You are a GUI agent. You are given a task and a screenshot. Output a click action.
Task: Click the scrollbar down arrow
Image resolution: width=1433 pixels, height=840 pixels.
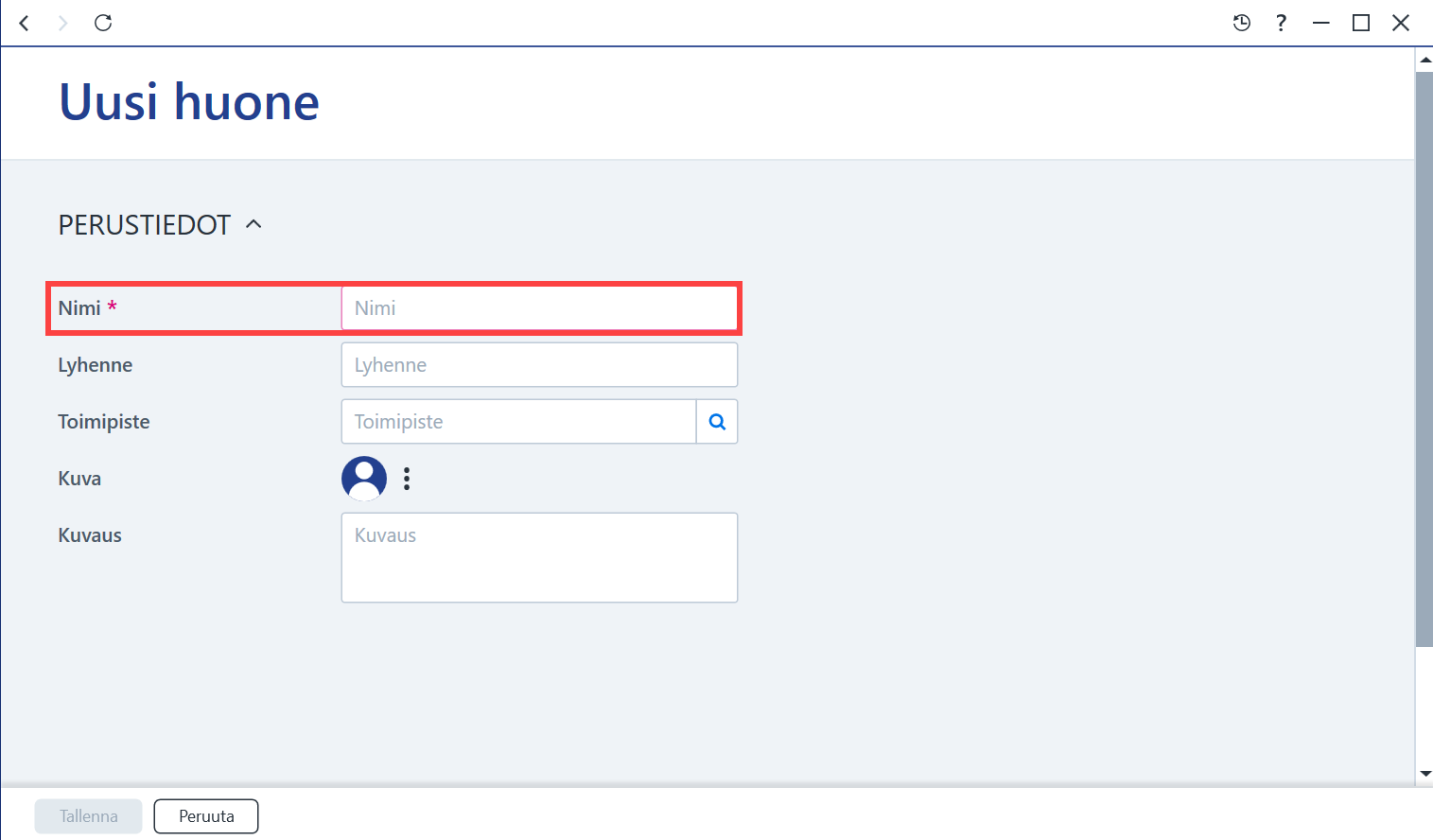pos(1424,775)
